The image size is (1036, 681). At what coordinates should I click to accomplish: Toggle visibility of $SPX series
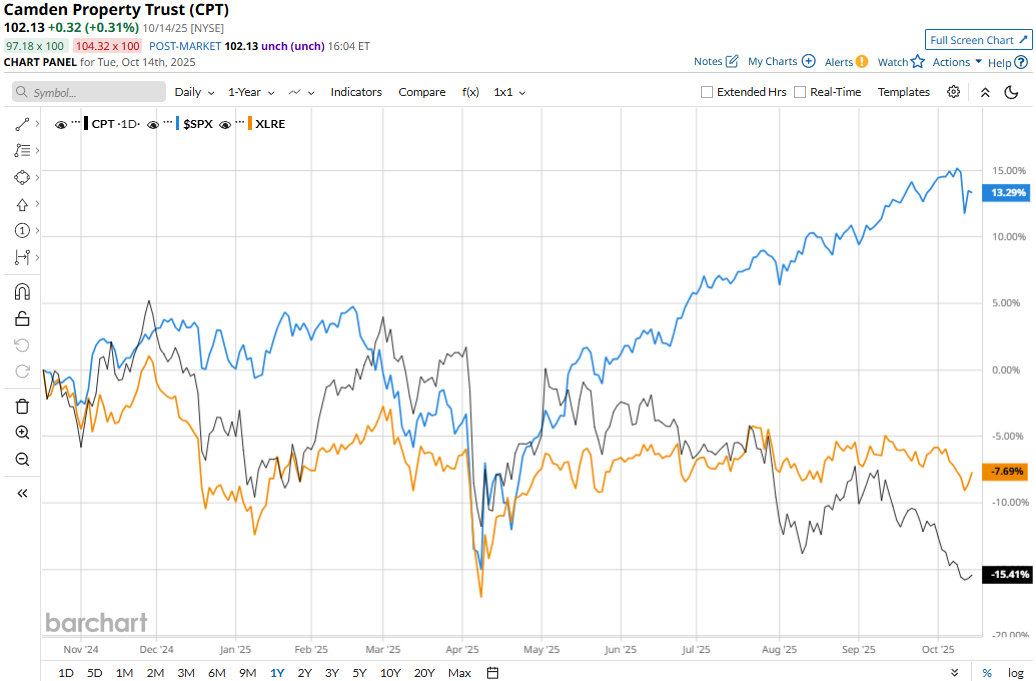click(x=153, y=124)
